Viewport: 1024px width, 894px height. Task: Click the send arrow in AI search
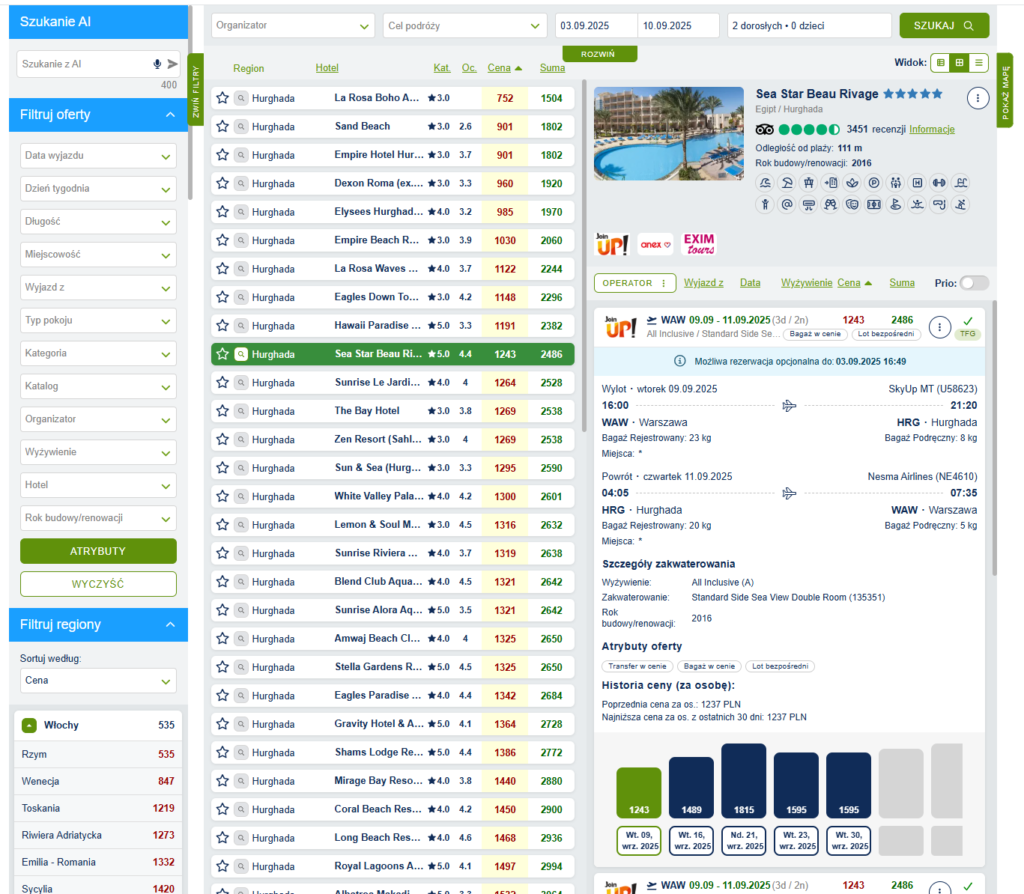[172, 64]
